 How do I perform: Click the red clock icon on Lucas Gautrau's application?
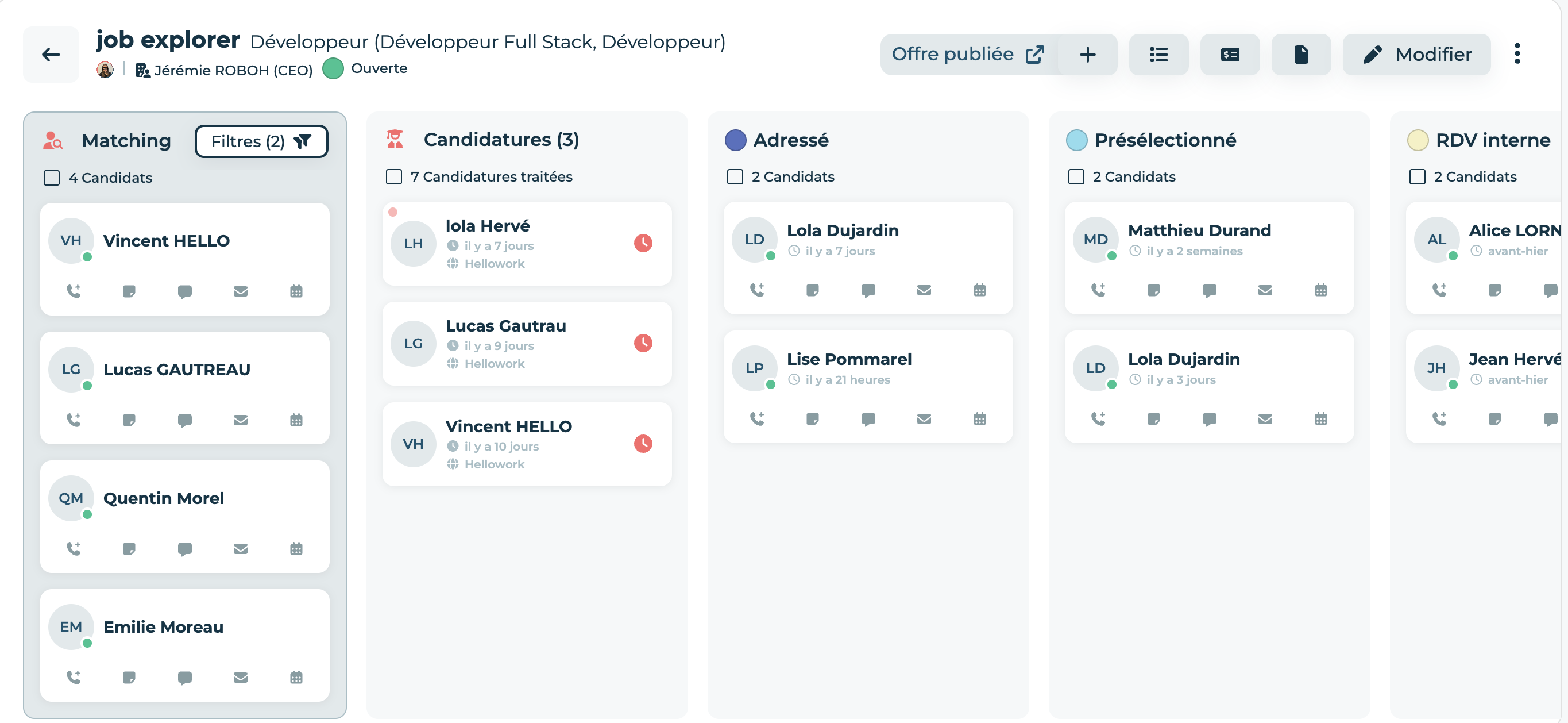pos(643,343)
